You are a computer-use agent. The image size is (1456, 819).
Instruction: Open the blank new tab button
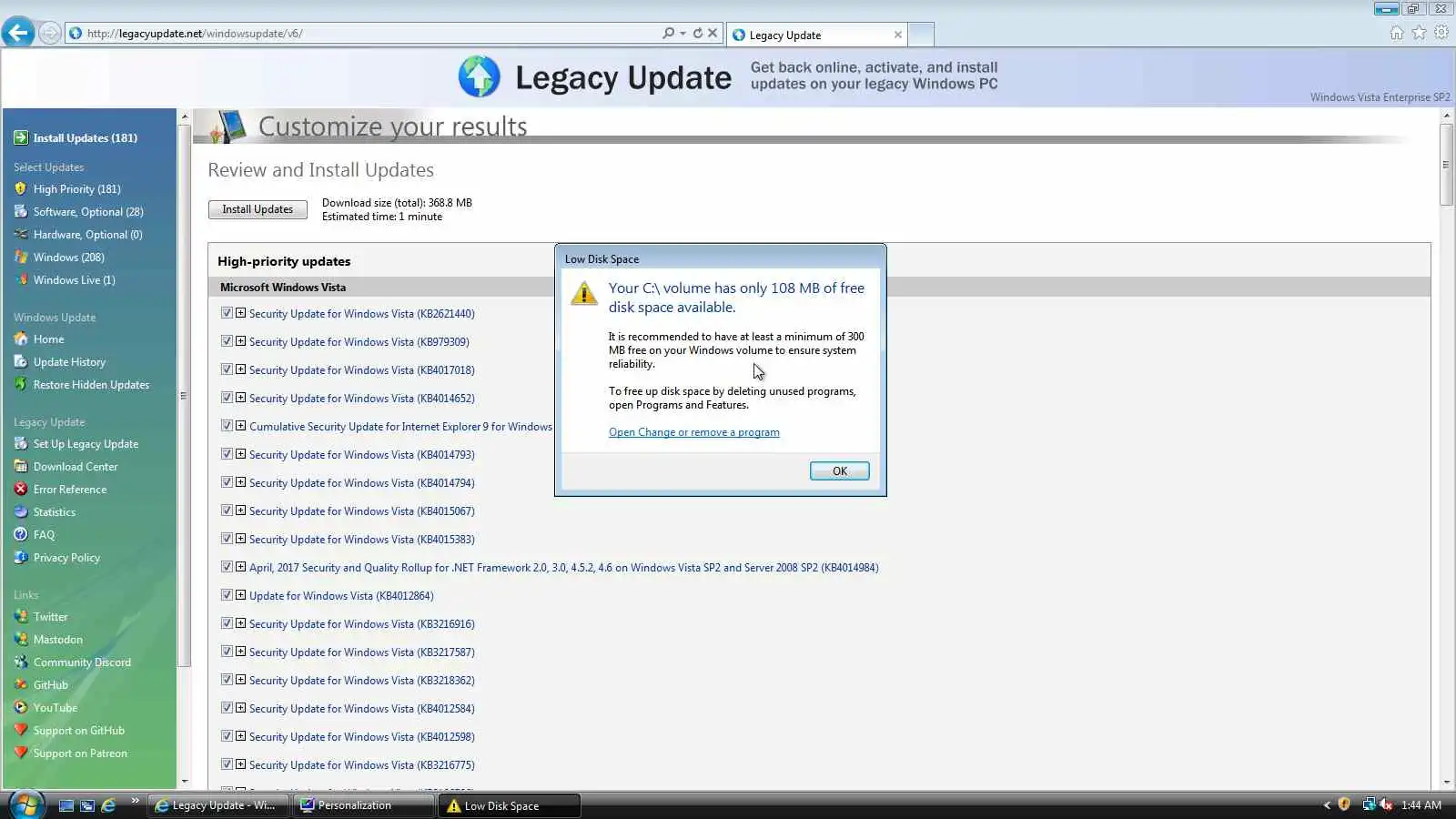coord(922,35)
